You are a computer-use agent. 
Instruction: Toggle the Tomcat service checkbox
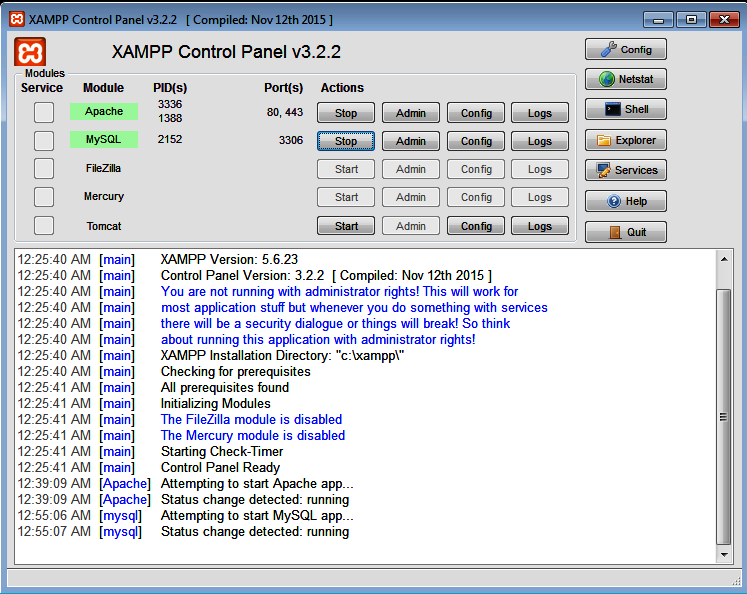pyautogui.click(x=44, y=225)
